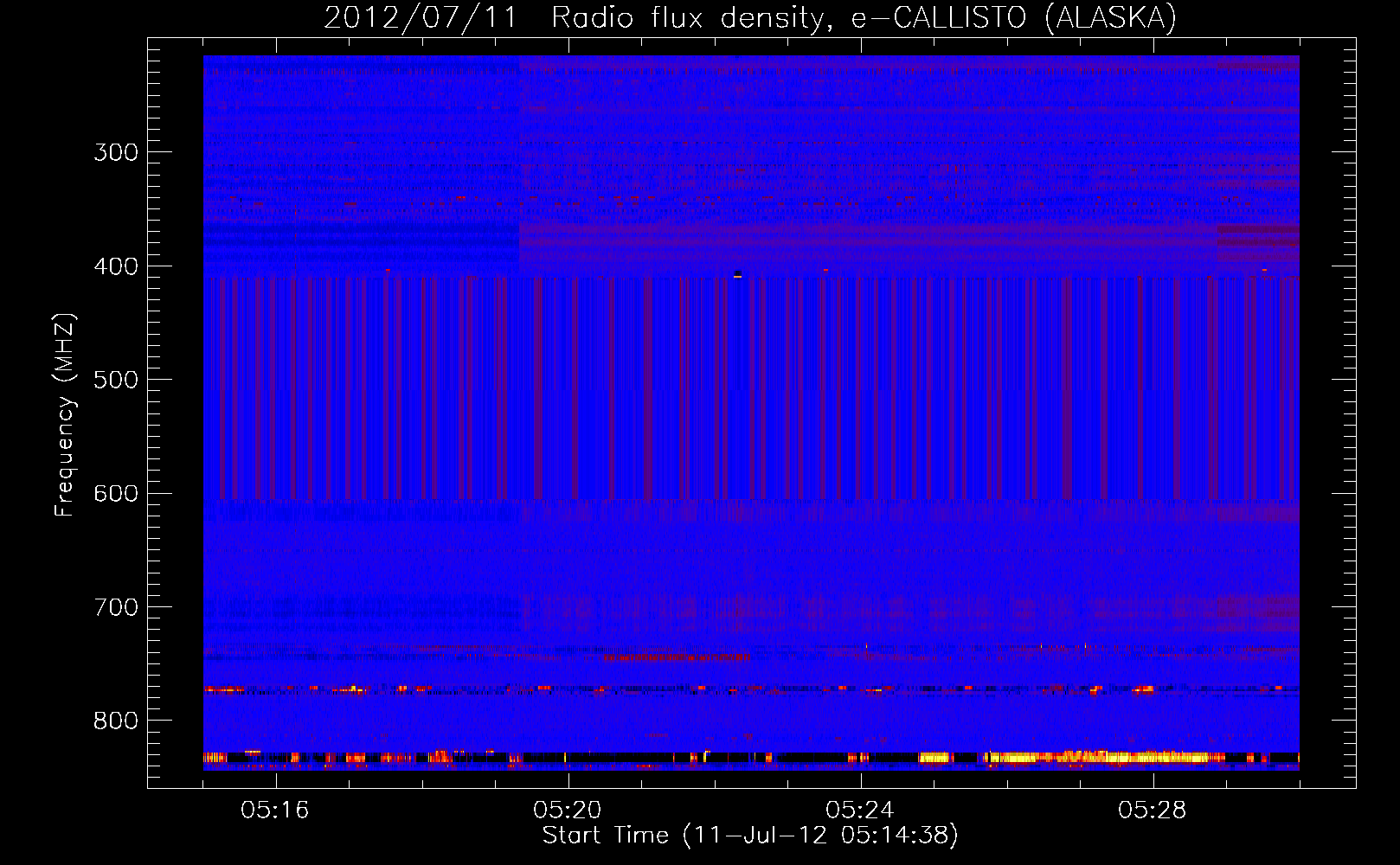Select the 700 frequency tick label
The width and height of the screenshot is (1400, 865).
click(116, 608)
